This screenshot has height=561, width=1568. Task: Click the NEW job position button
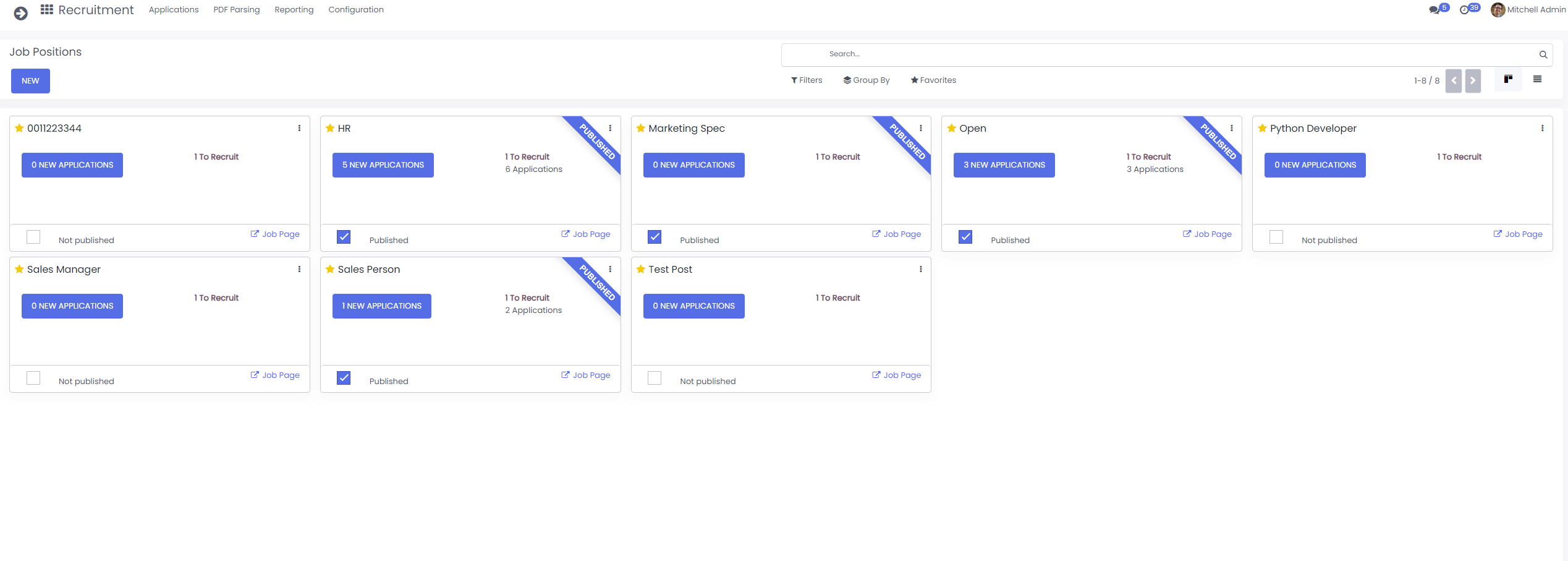(30, 81)
